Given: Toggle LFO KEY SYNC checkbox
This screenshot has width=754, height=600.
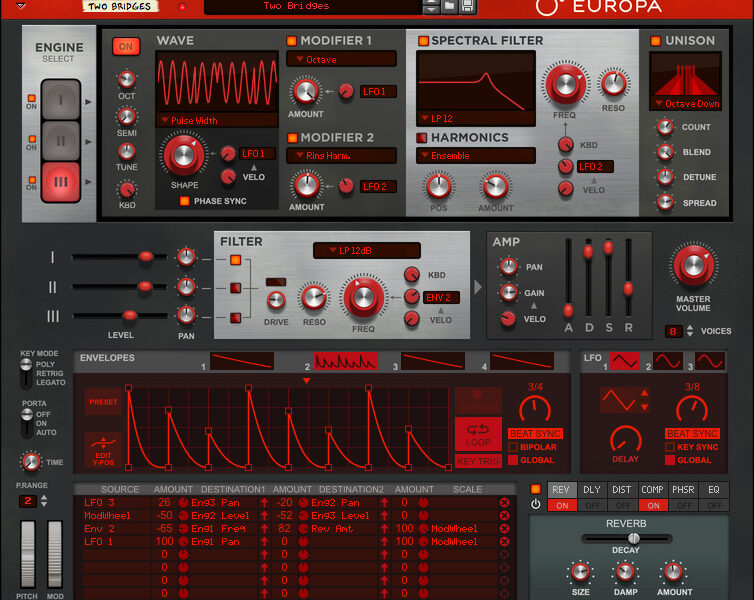Looking at the screenshot, I should 669,447.
